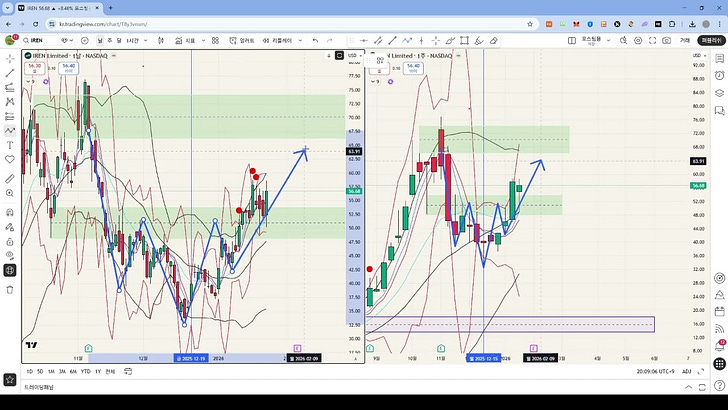
Task: Select the 1D date range
Action: (x=30, y=371)
